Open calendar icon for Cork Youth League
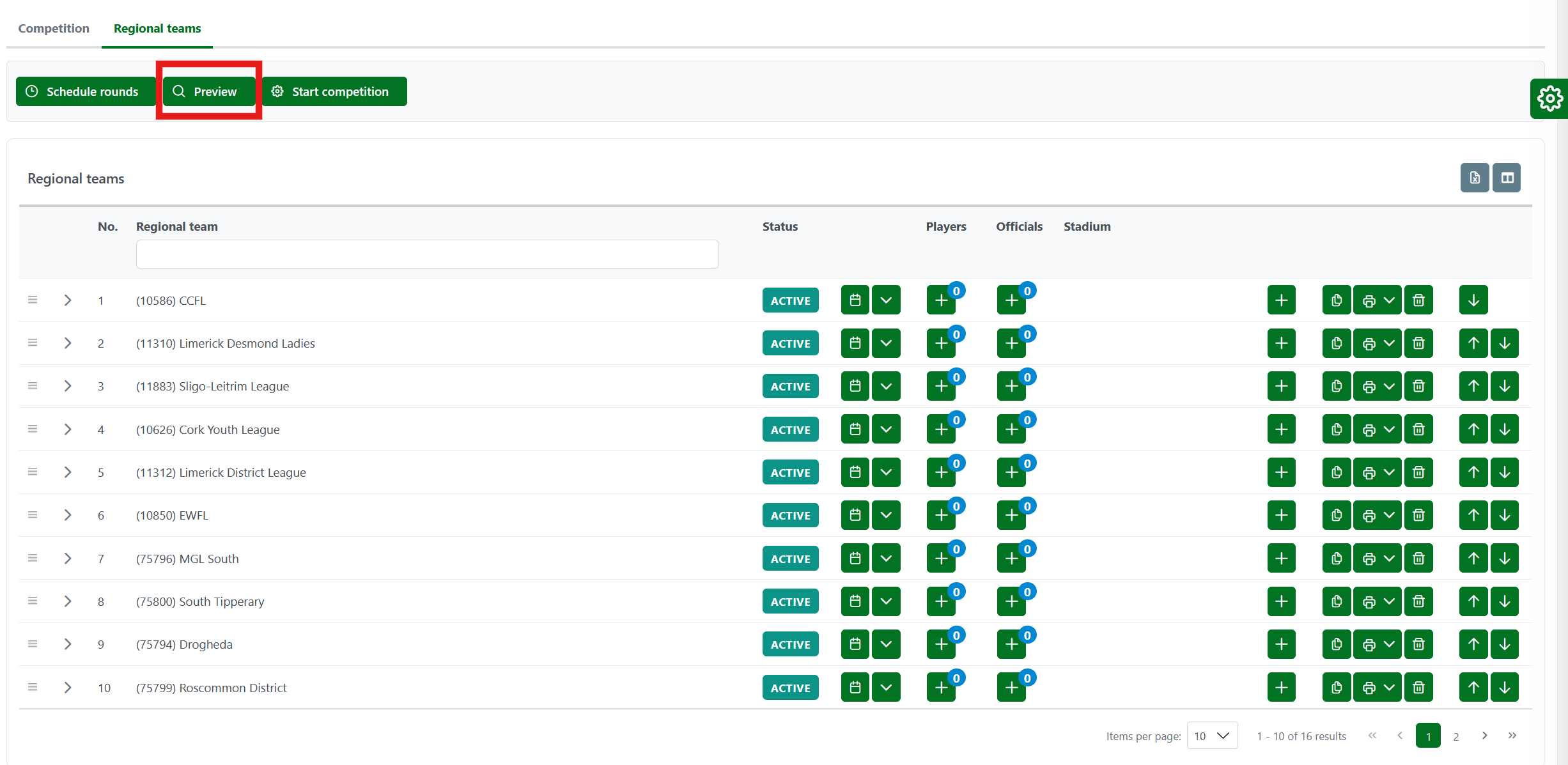The height and width of the screenshot is (765, 1568). (x=855, y=429)
